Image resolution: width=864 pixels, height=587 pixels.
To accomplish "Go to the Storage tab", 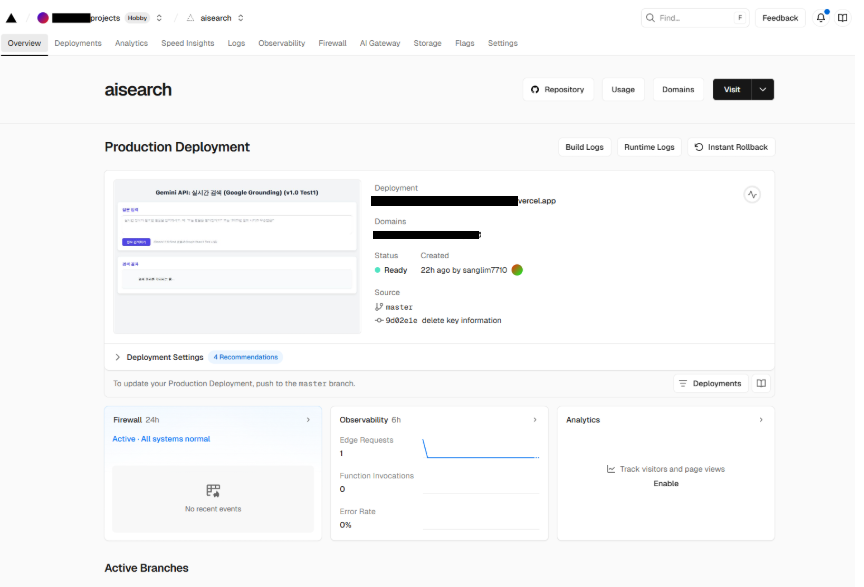I will click(x=427, y=43).
